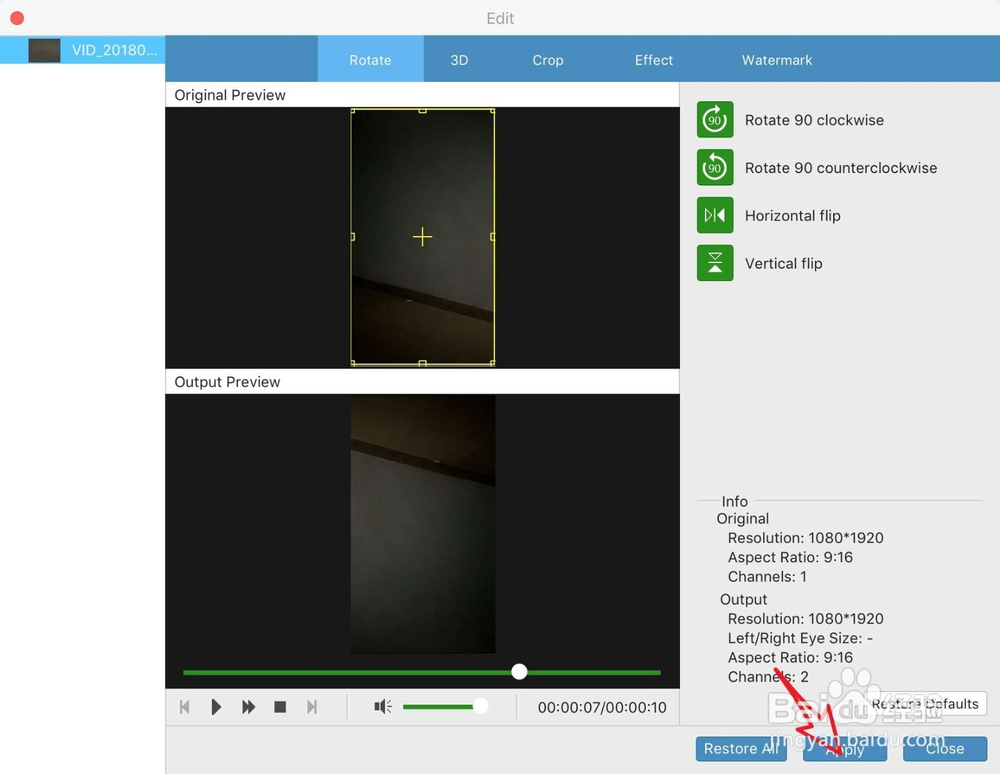Click Restore Defaults button
The image size is (1000, 774).
point(925,704)
